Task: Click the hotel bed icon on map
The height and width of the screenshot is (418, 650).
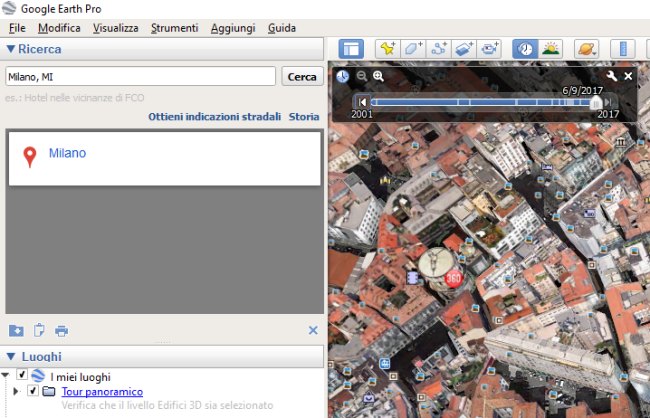Action: pyautogui.click(x=546, y=167)
